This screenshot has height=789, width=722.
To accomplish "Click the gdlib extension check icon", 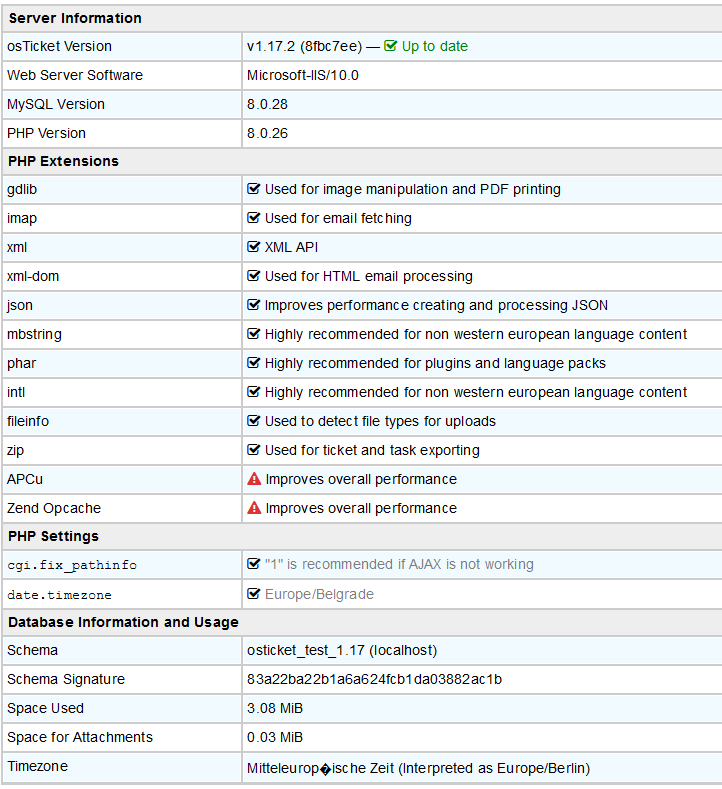I will pyautogui.click(x=254, y=189).
